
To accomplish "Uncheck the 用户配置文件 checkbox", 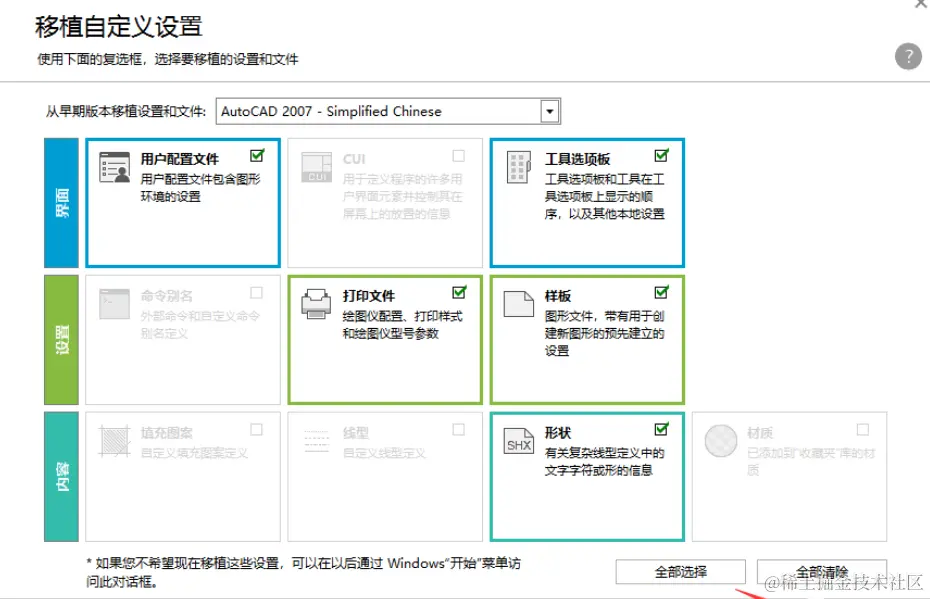I will click(x=257, y=155).
